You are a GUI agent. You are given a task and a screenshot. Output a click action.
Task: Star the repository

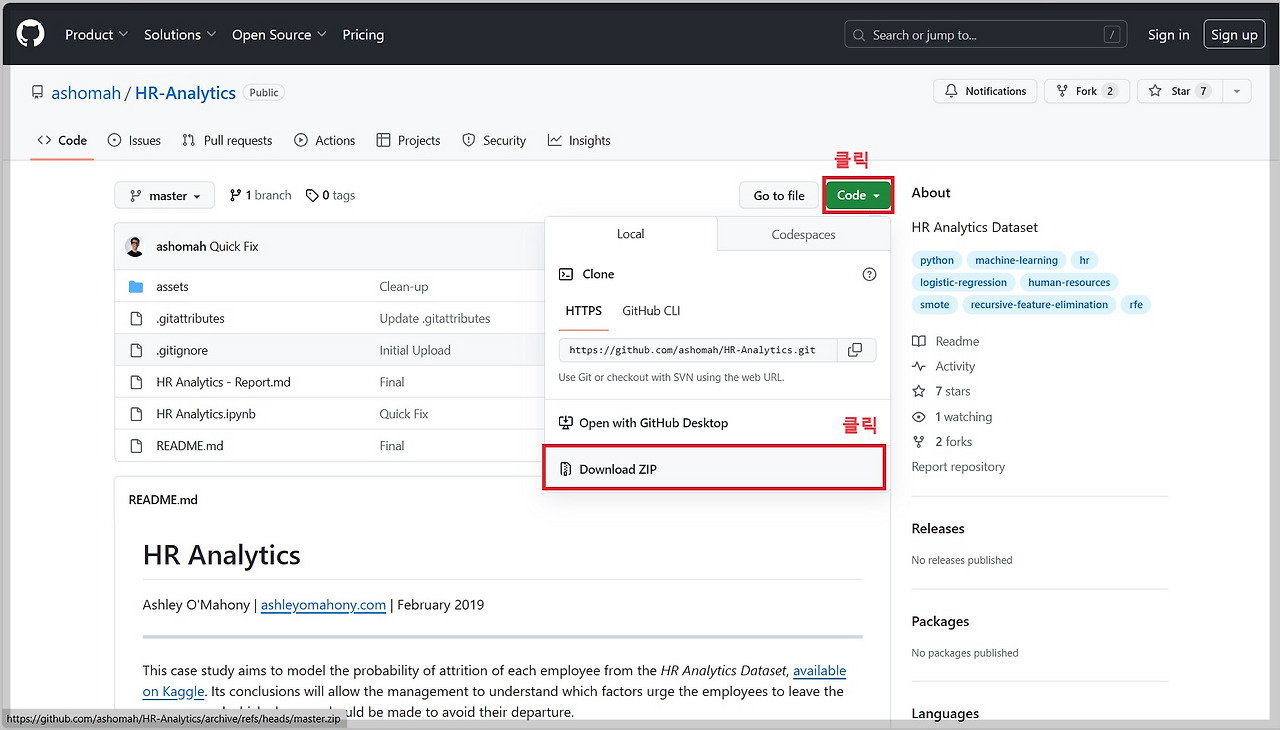(x=1178, y=91)
